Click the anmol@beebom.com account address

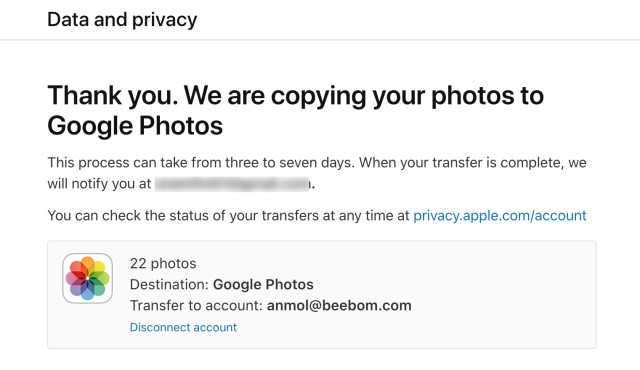[339, 306]
